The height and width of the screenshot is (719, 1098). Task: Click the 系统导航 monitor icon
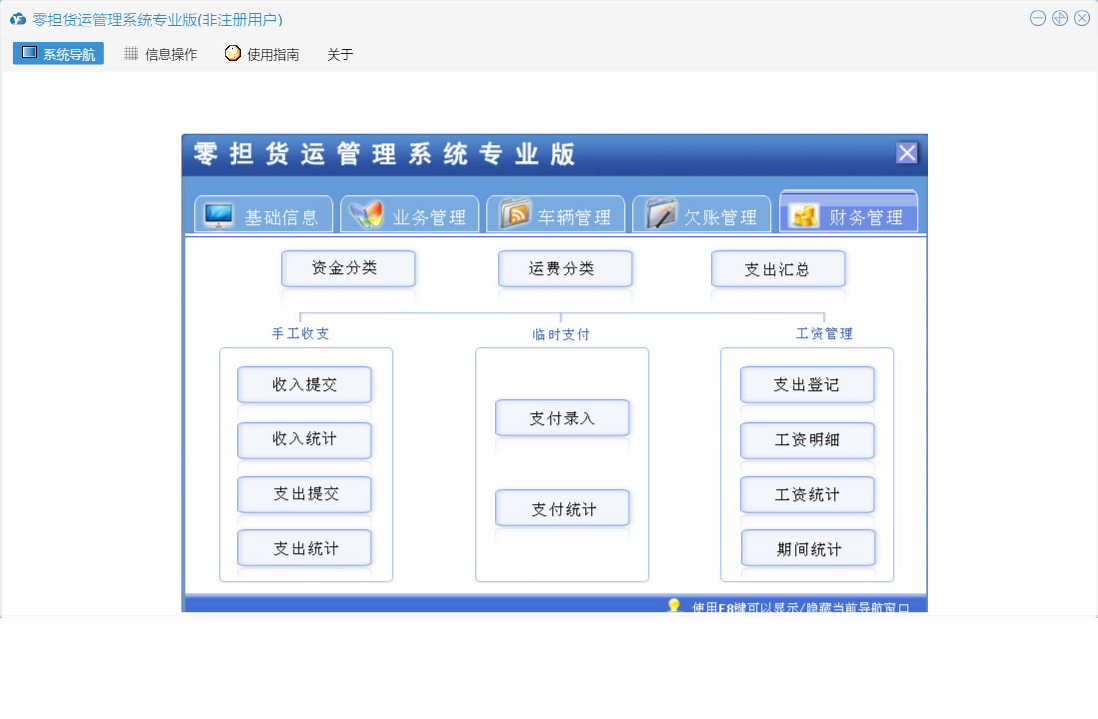pyautogui.click(x=29, y=53)
